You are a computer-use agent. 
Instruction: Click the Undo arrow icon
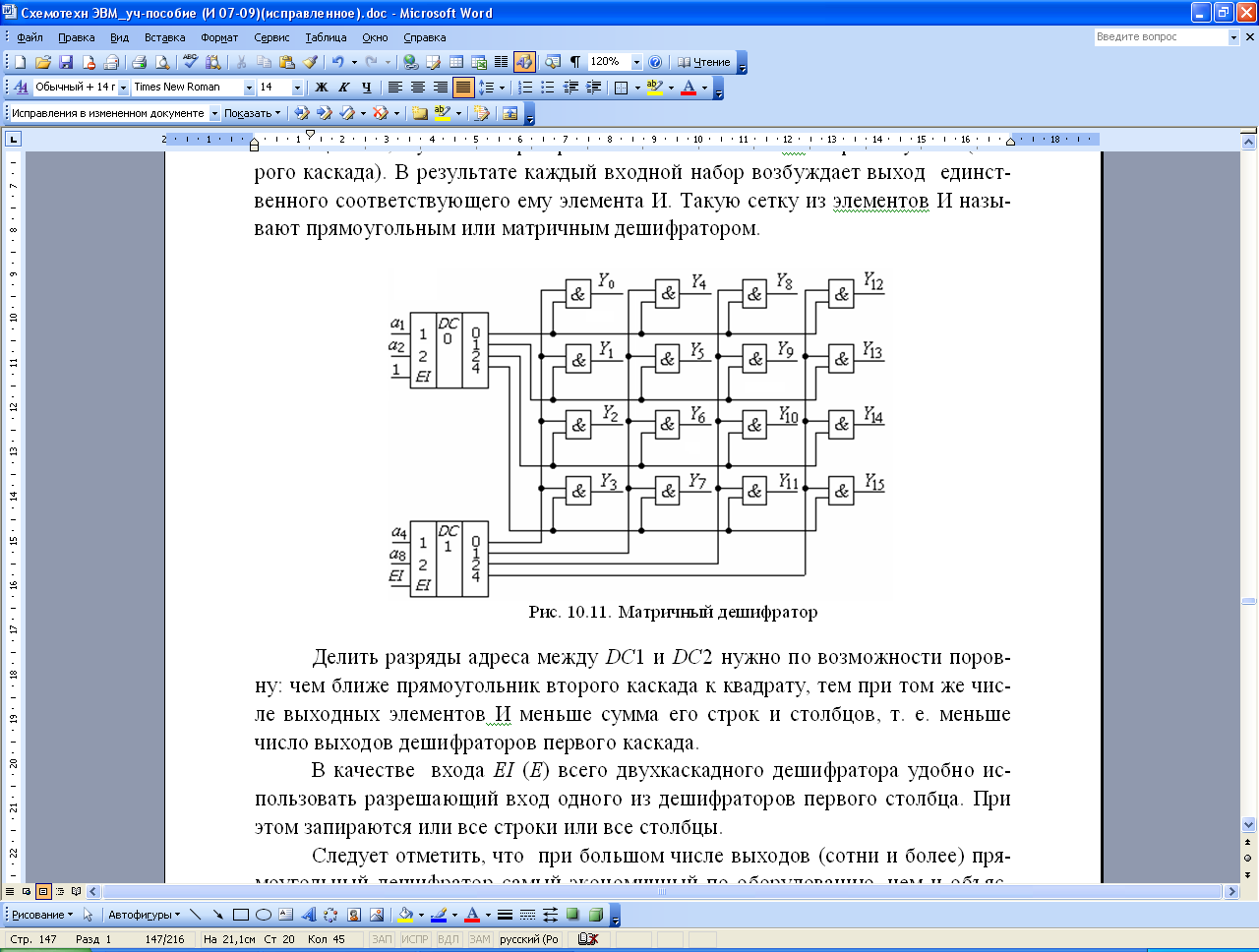[337, 62]
